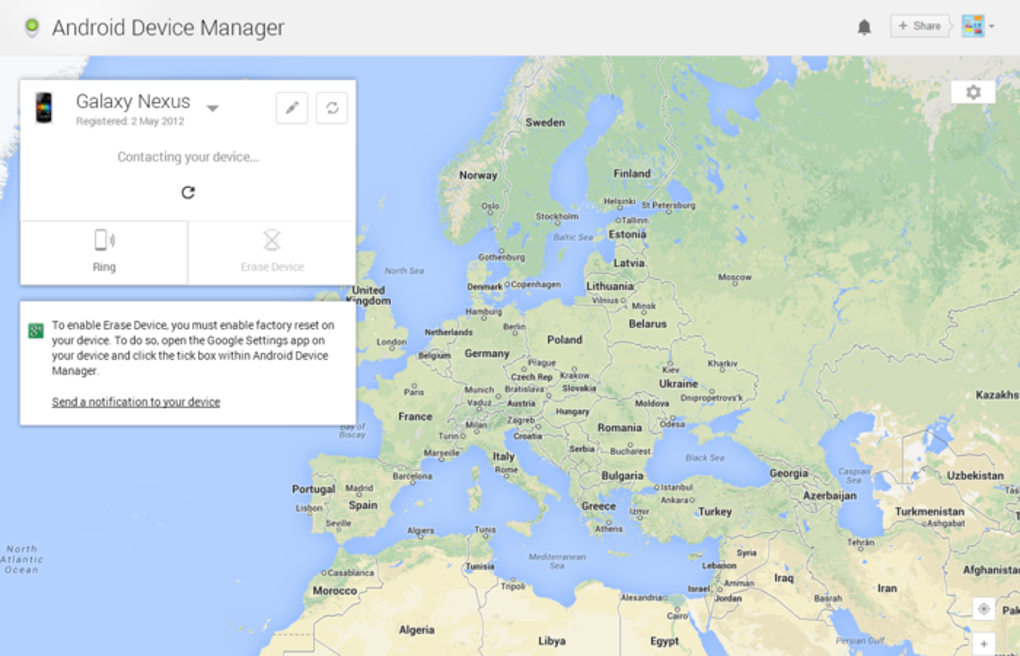
Task: Click the Poland label on the map
Action: [565, 340]
